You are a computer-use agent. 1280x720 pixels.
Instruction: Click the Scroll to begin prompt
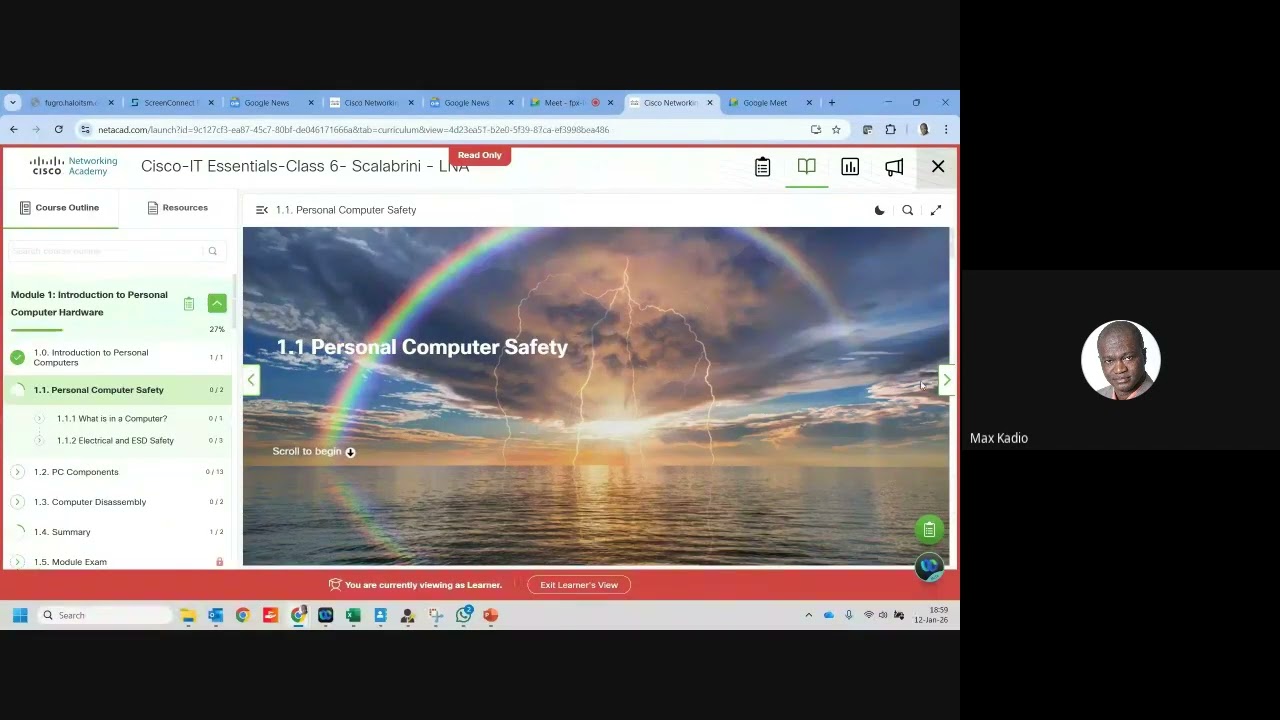coord(313,452)
